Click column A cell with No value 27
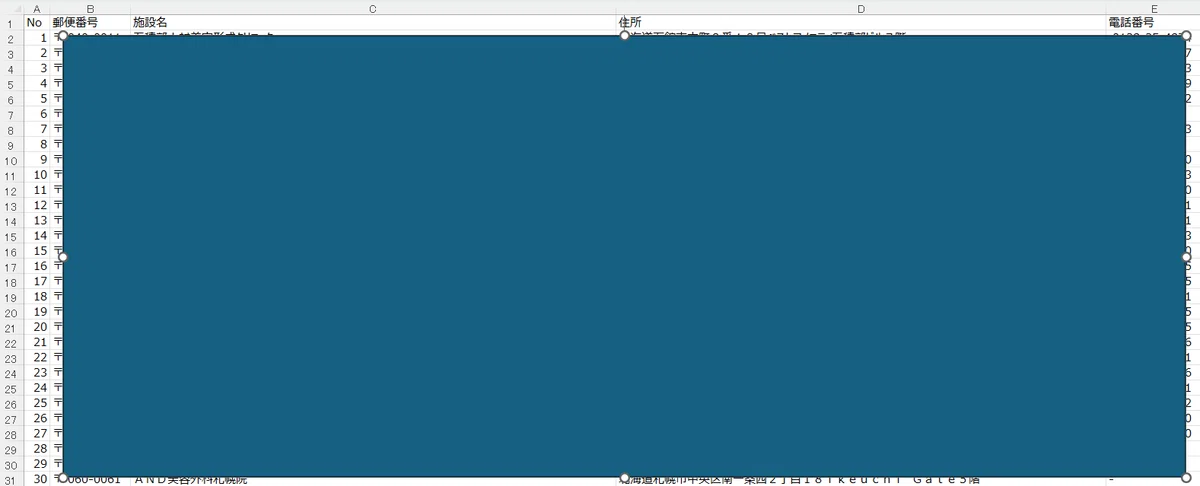Screen dimensions: 1200x486 pos(37,435)
